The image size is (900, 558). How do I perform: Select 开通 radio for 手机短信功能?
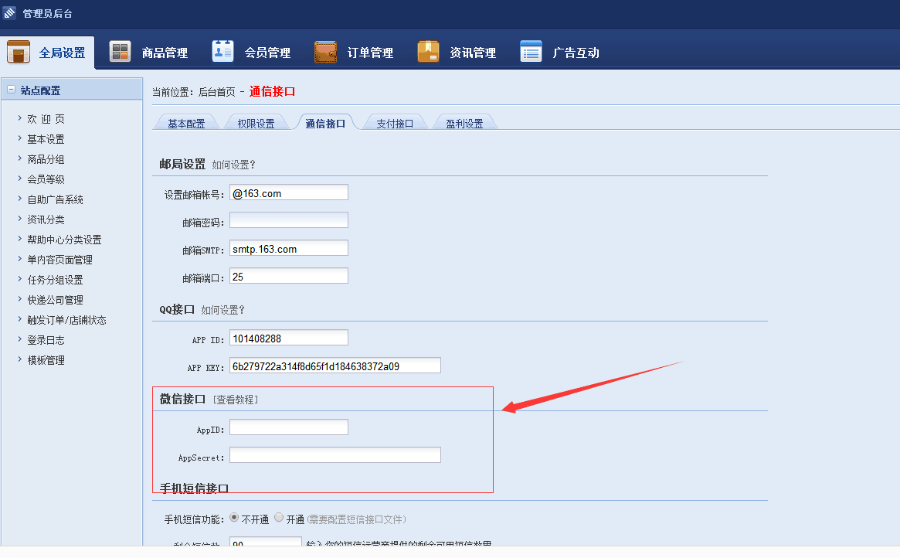tap(279, 517)
